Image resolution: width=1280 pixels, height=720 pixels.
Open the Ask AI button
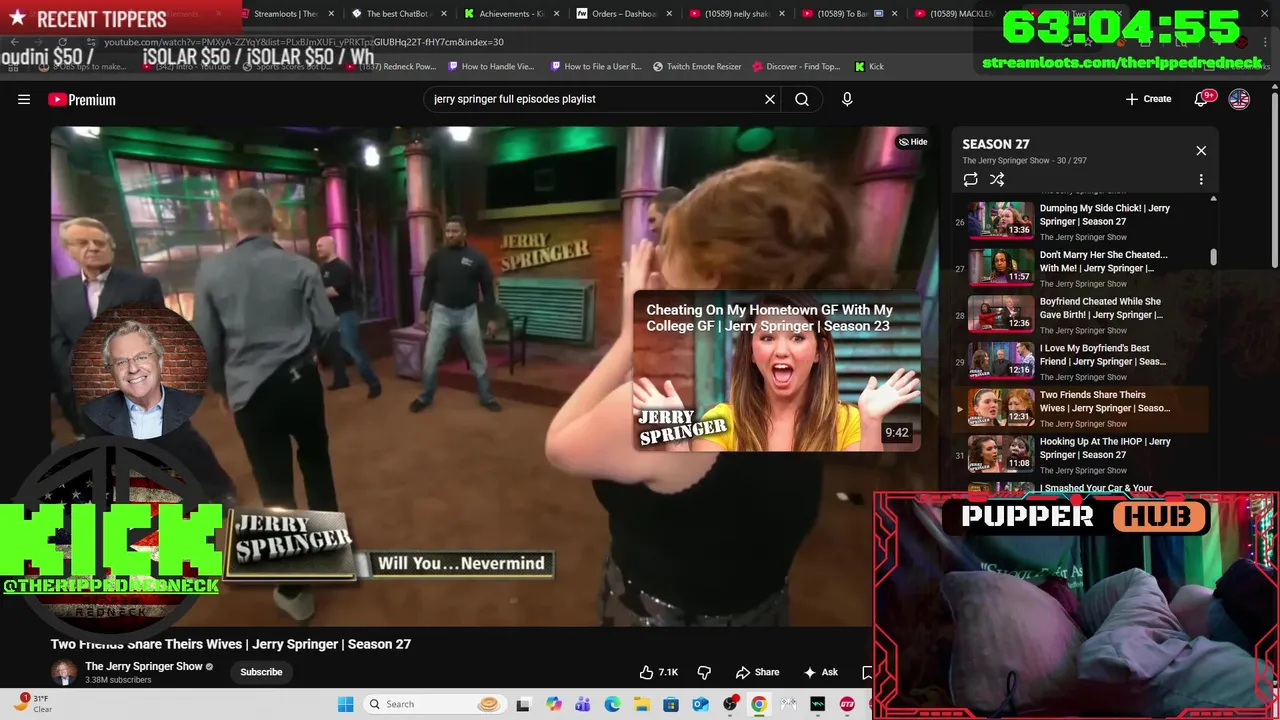(x=821, y=672)
